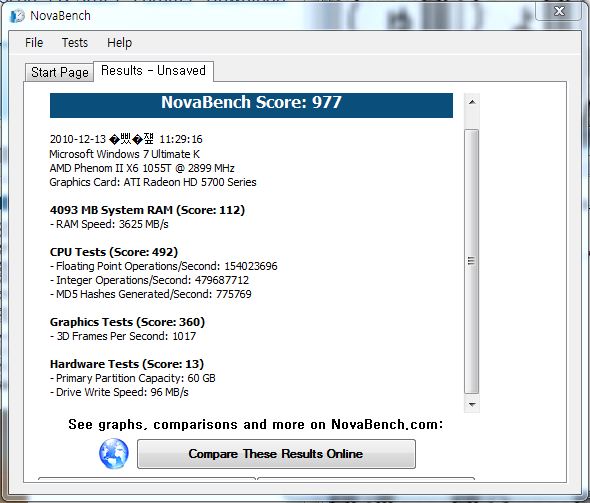
Task: Click the 4093 MB System RAM heading
Action: point(147,210)
